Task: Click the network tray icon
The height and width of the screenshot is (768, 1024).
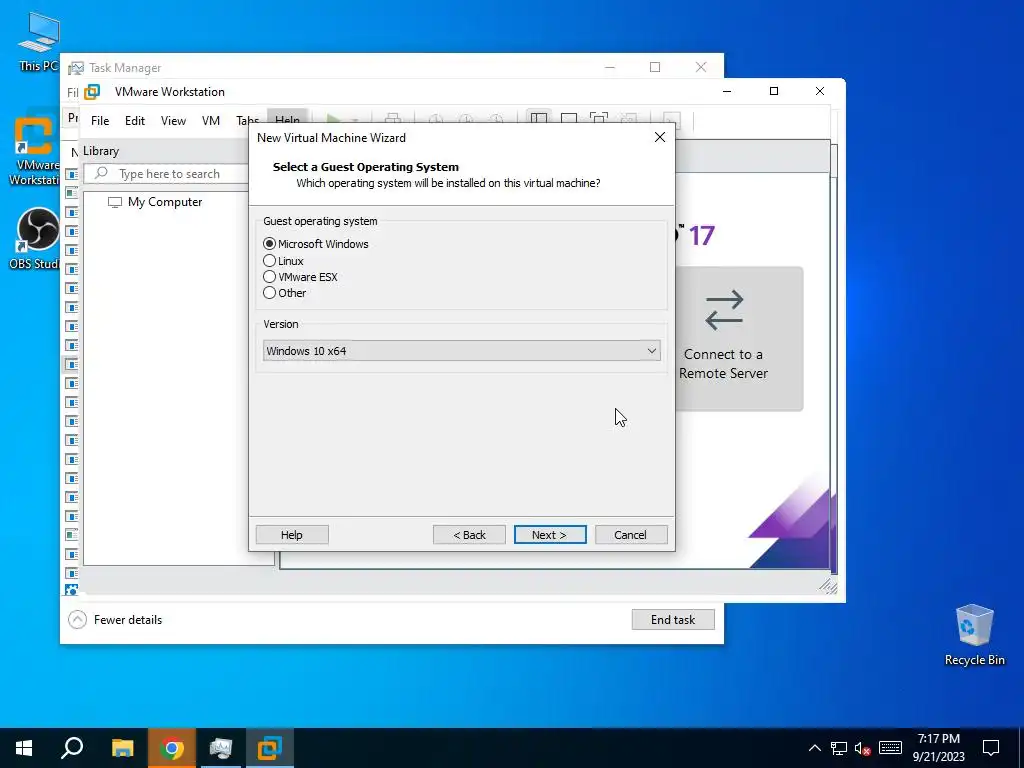Action: (839, 748)
